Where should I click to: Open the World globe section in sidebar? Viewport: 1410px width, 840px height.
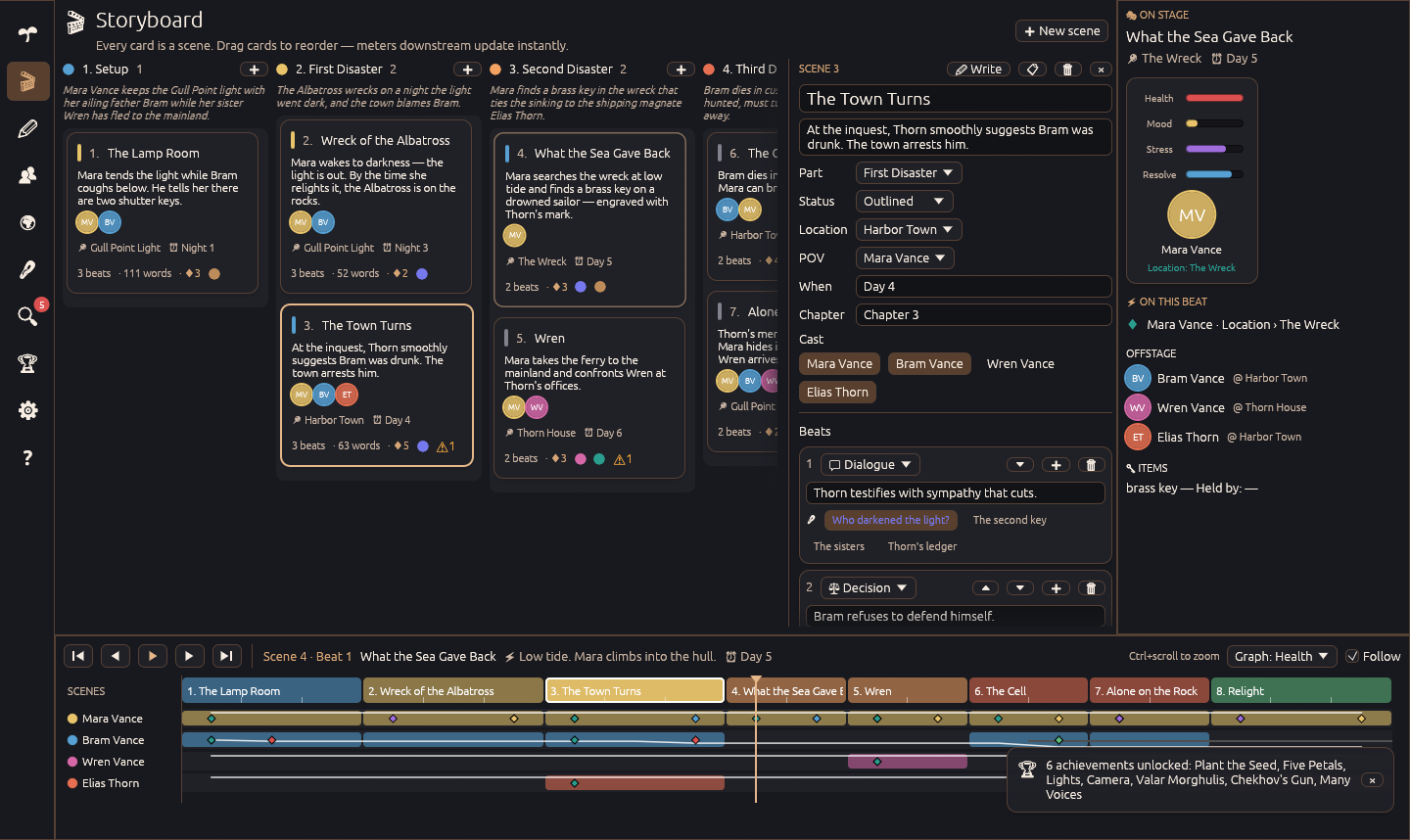click(x=27, y=222)
